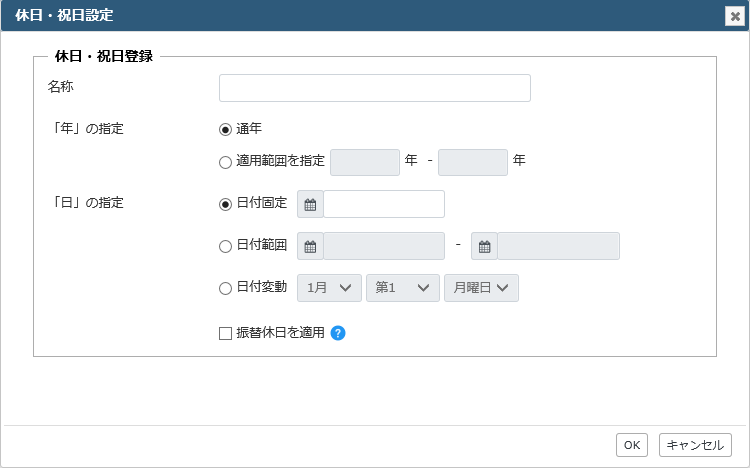Choose the 日付固定 radio button

[x=225, y=204]
